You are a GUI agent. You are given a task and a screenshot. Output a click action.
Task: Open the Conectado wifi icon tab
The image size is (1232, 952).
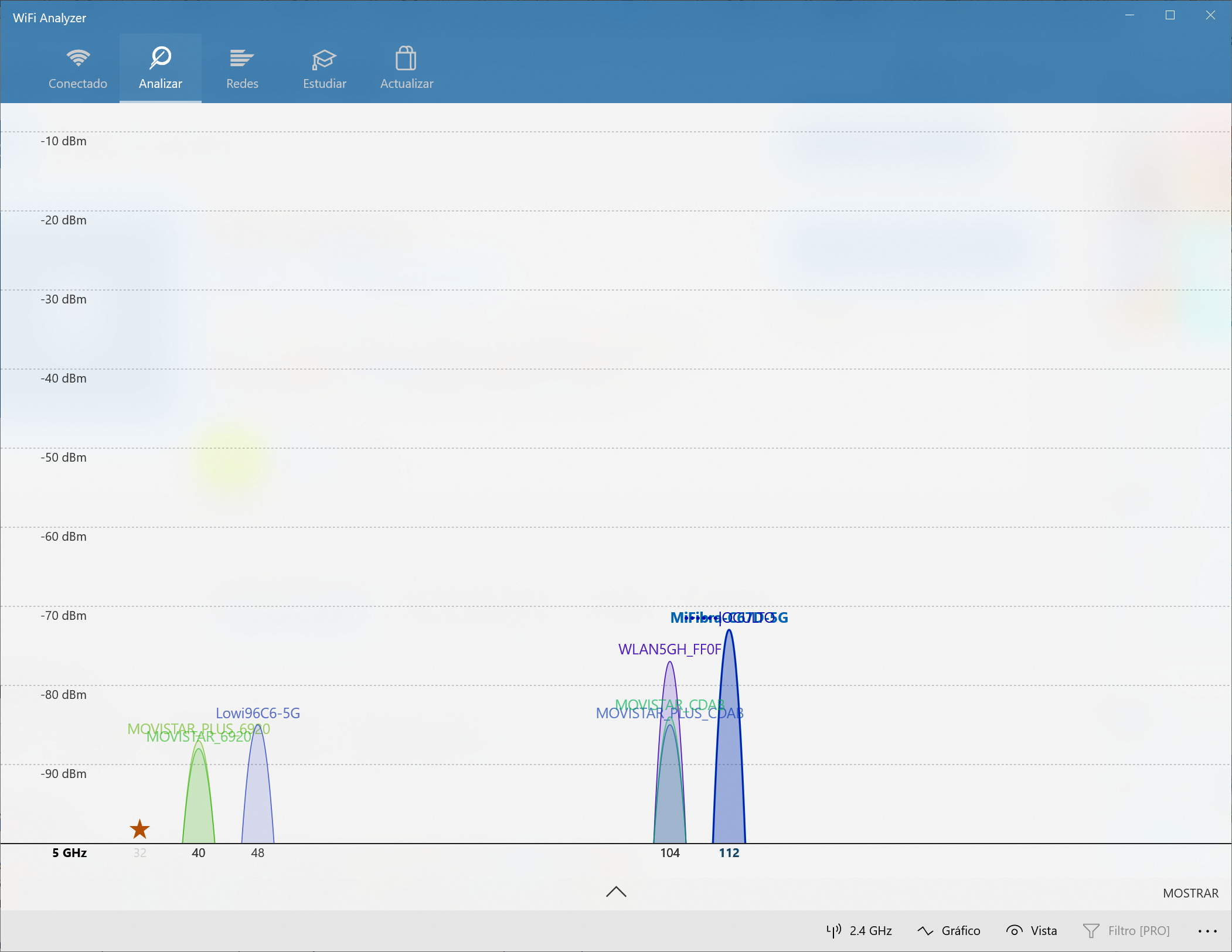[x=78, y=58]
